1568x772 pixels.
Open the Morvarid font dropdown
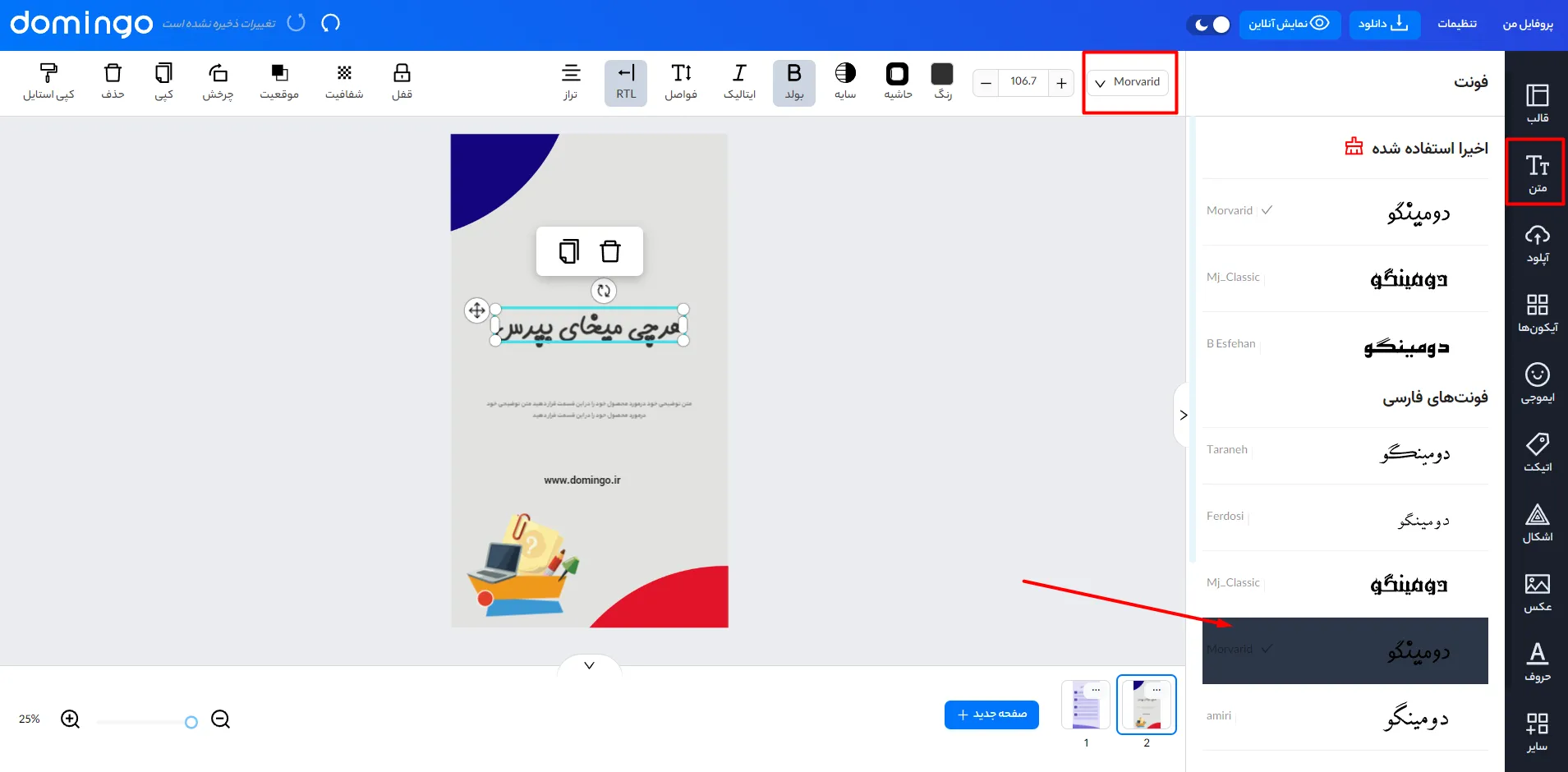(x=1129, y=82)
